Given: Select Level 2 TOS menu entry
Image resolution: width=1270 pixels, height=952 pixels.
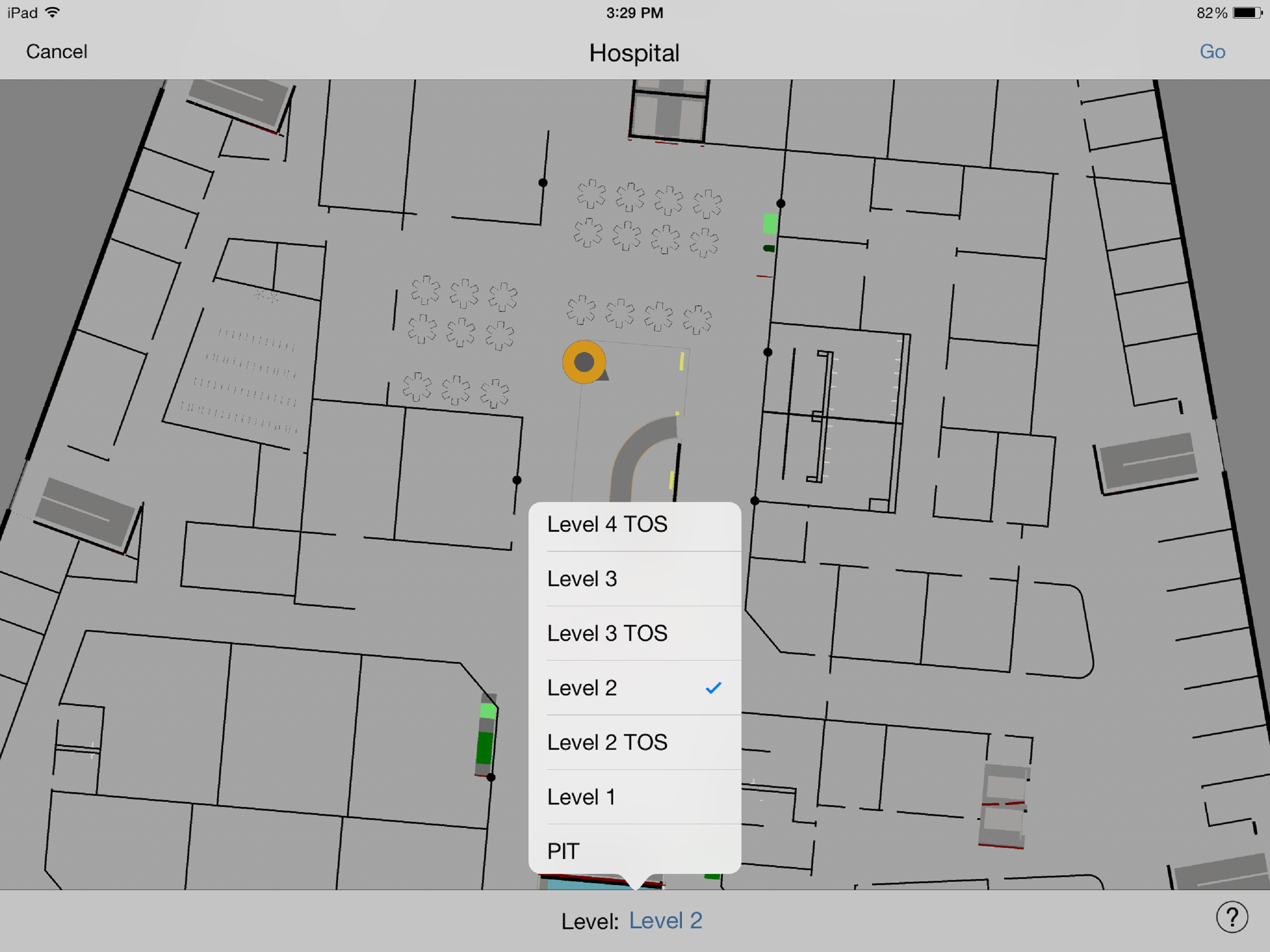Looking at the screenshot, I should pyautogui.click(x=607, y=742).
